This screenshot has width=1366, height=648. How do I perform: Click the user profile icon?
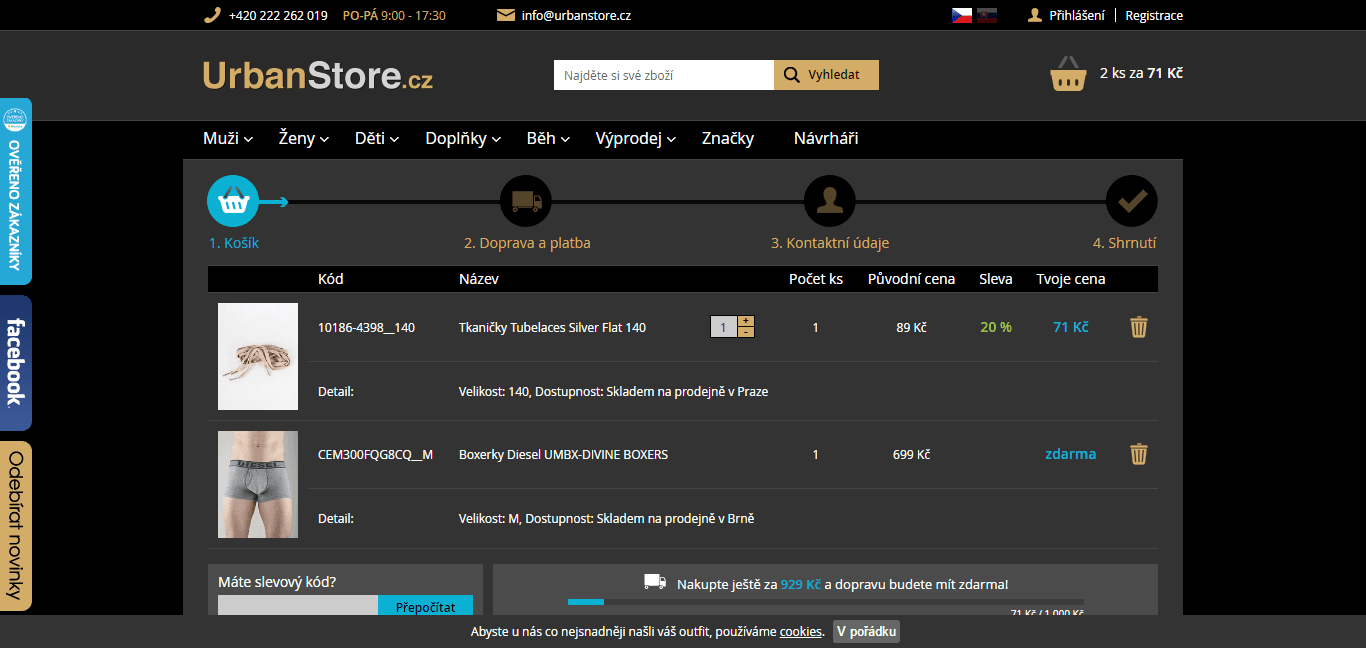click(1035, 15)
